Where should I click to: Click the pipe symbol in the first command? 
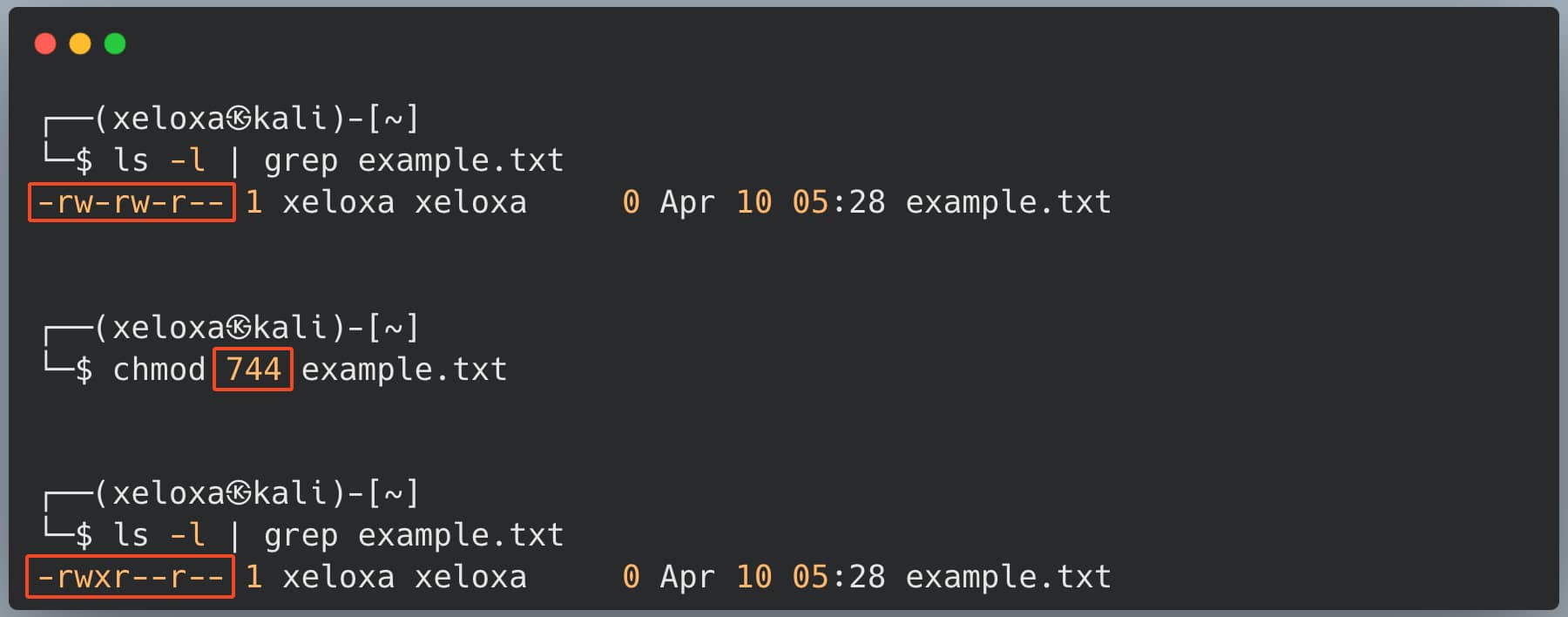[234, 161]
